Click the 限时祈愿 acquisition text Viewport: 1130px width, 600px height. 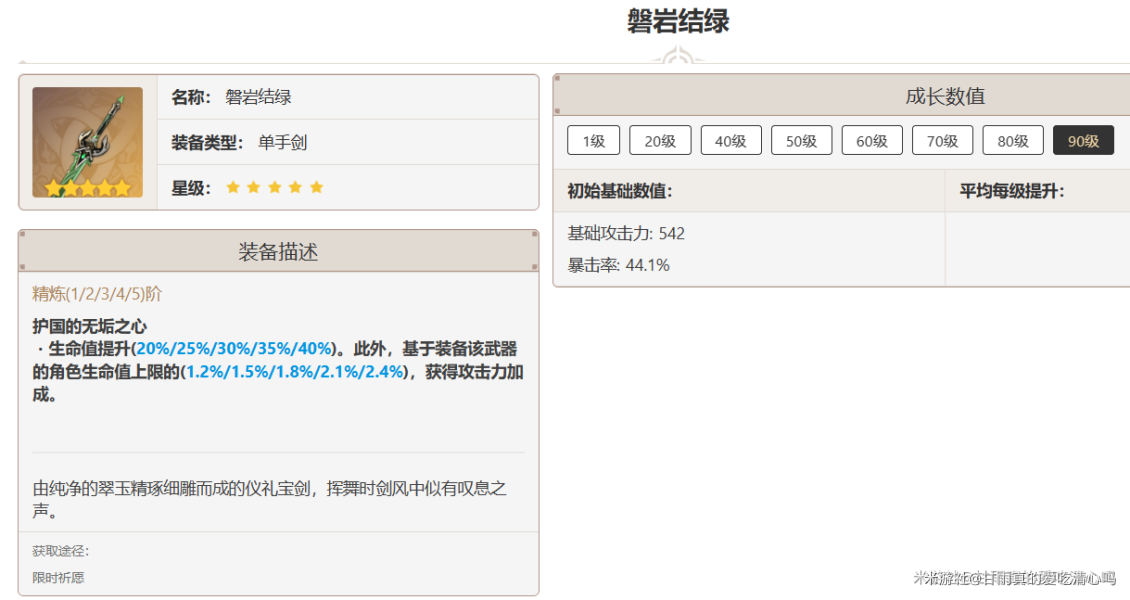tap(58, 578)
